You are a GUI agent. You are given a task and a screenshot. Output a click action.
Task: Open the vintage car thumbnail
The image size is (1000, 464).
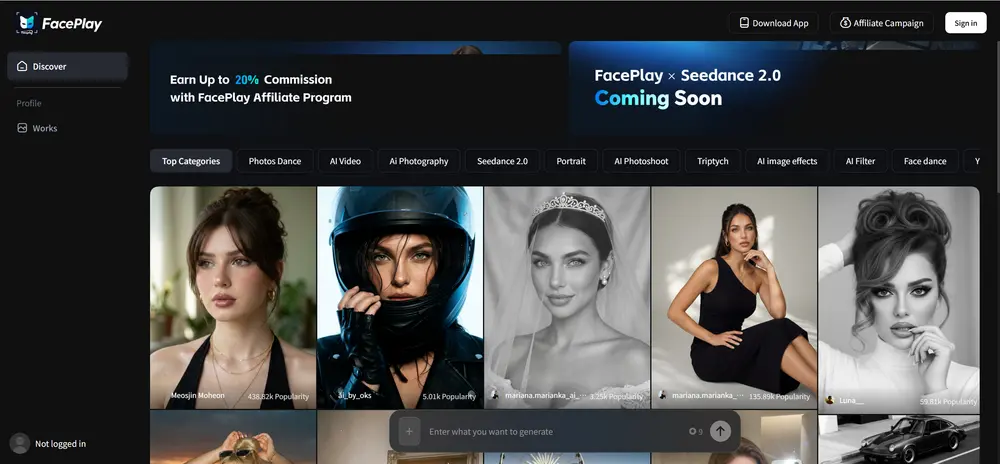click(899, 440)
